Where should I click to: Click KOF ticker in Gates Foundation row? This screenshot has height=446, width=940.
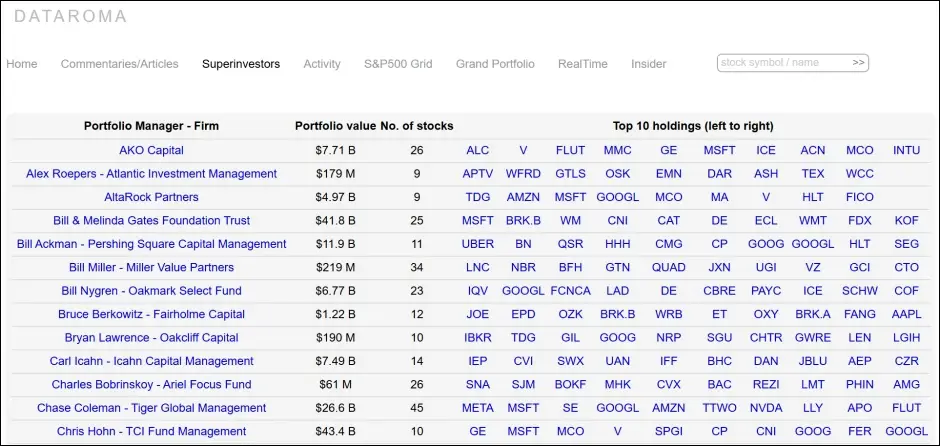(x=906, y=221)
